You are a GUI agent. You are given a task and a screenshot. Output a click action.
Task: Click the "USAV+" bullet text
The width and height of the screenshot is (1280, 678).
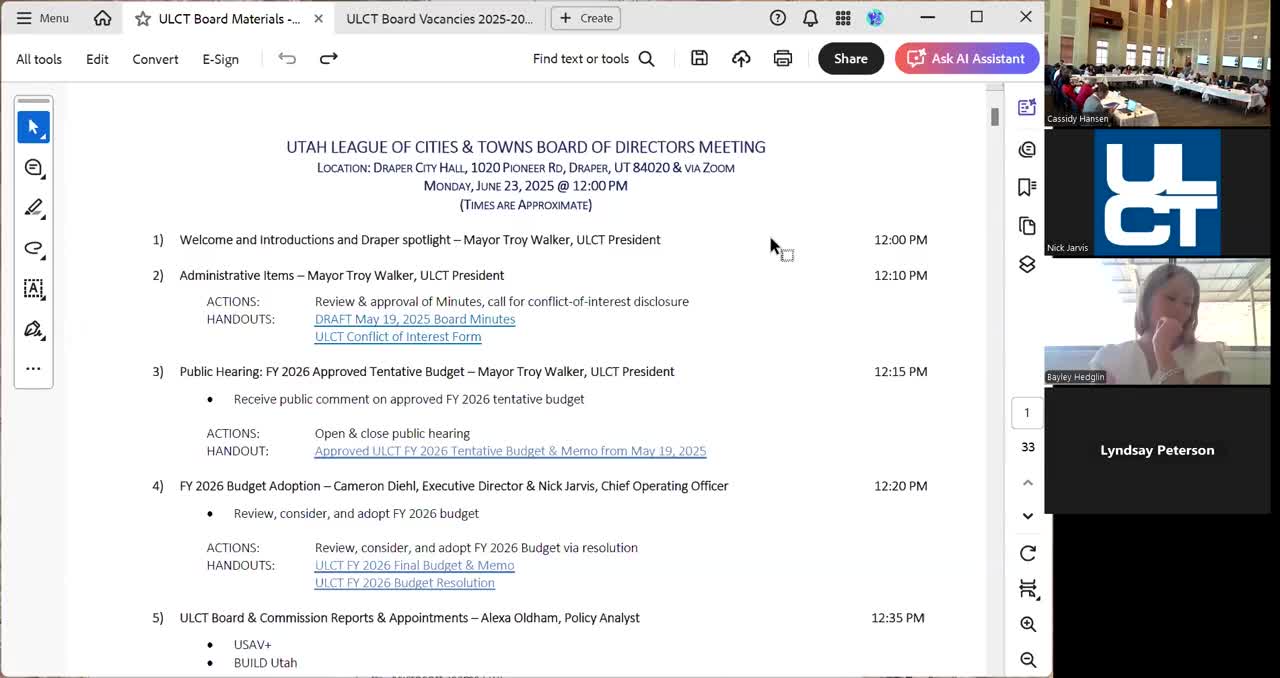pyautogui.click(x=252, y=645)
